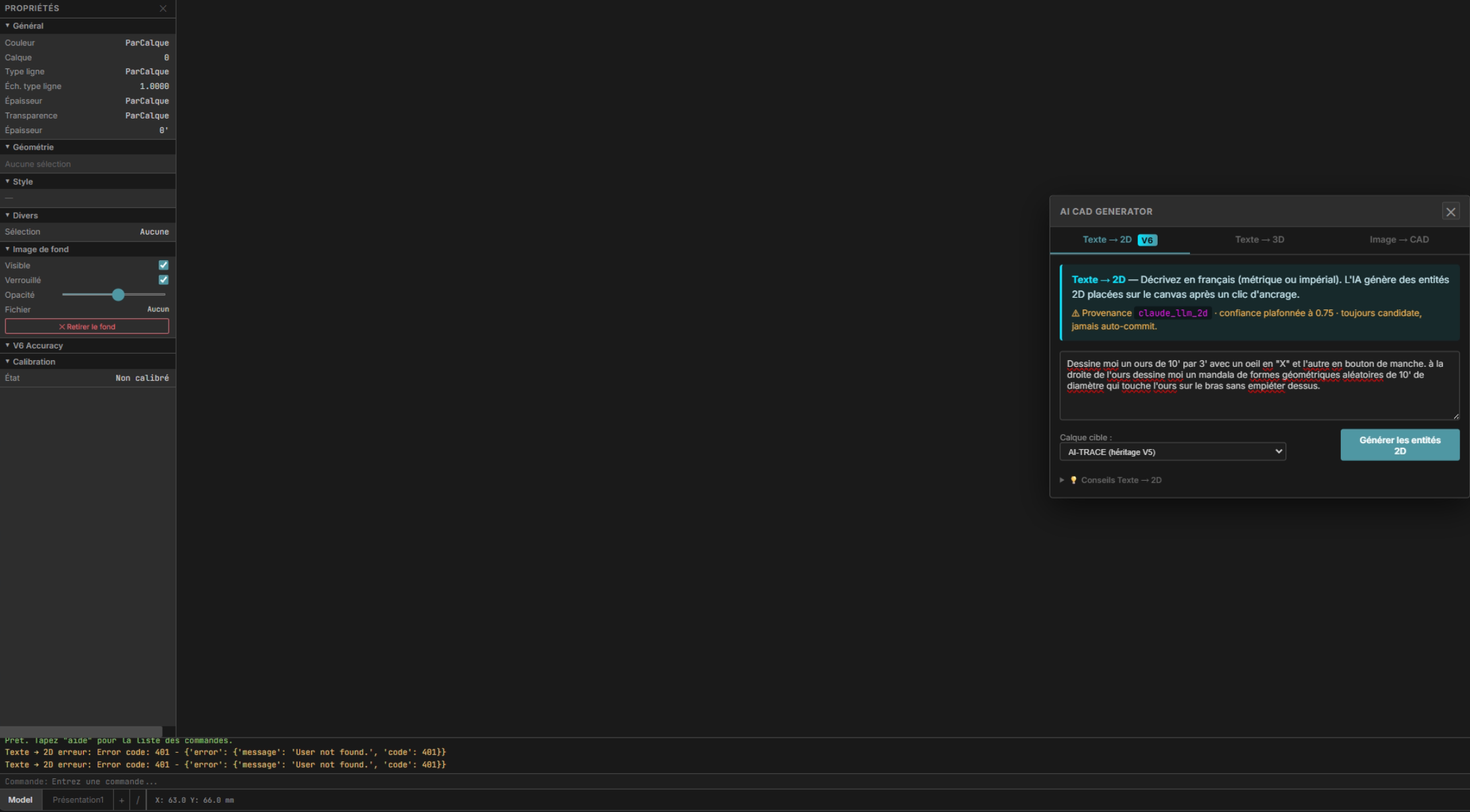This screenshot has height=812, width=1470.
Task: Click the lightbulb Conseils icon
Action: (1073, 480)
